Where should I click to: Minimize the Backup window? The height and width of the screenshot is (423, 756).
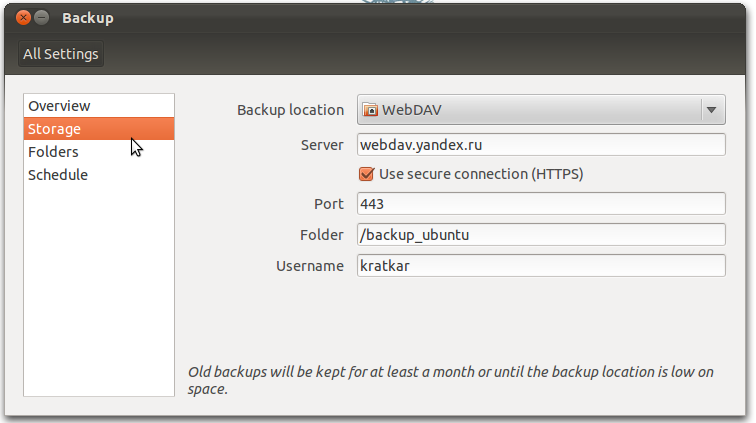tap(42, 18)
